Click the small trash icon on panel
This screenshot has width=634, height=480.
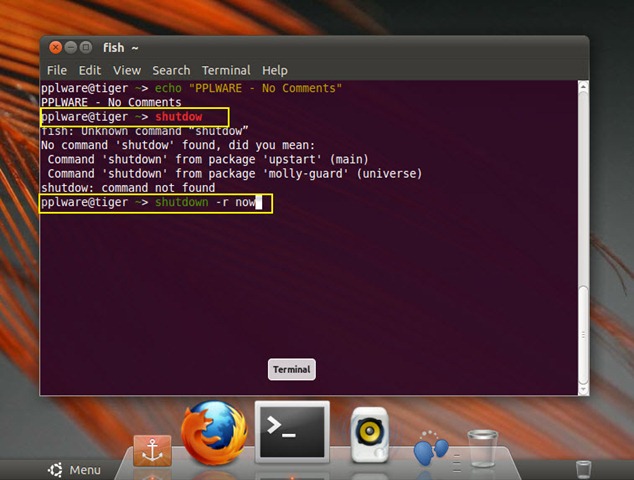tap(583, 469)
